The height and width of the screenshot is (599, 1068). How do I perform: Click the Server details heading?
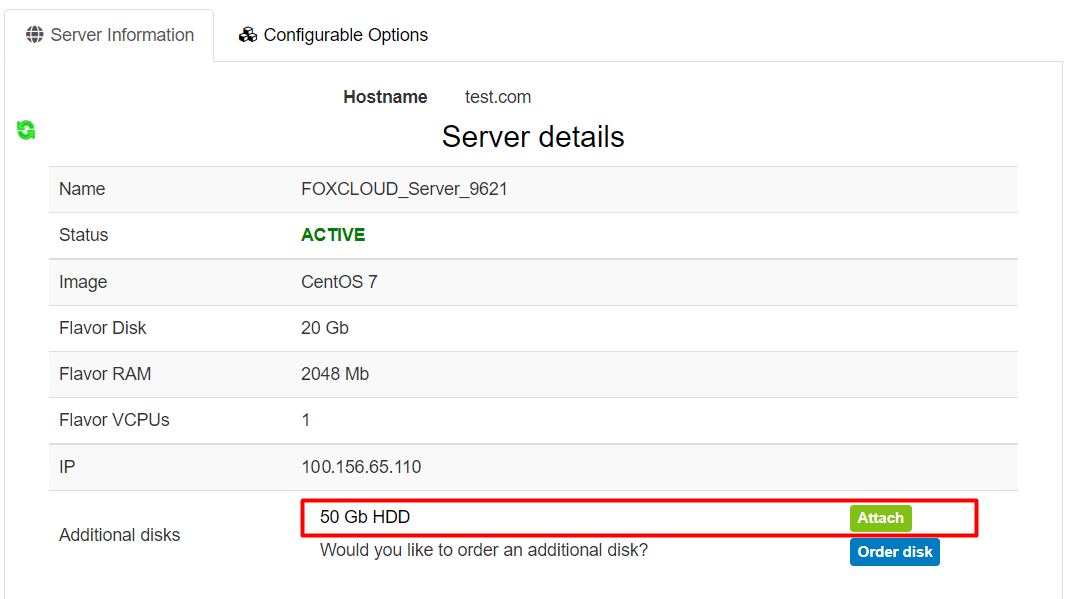[x=533, y=137]
